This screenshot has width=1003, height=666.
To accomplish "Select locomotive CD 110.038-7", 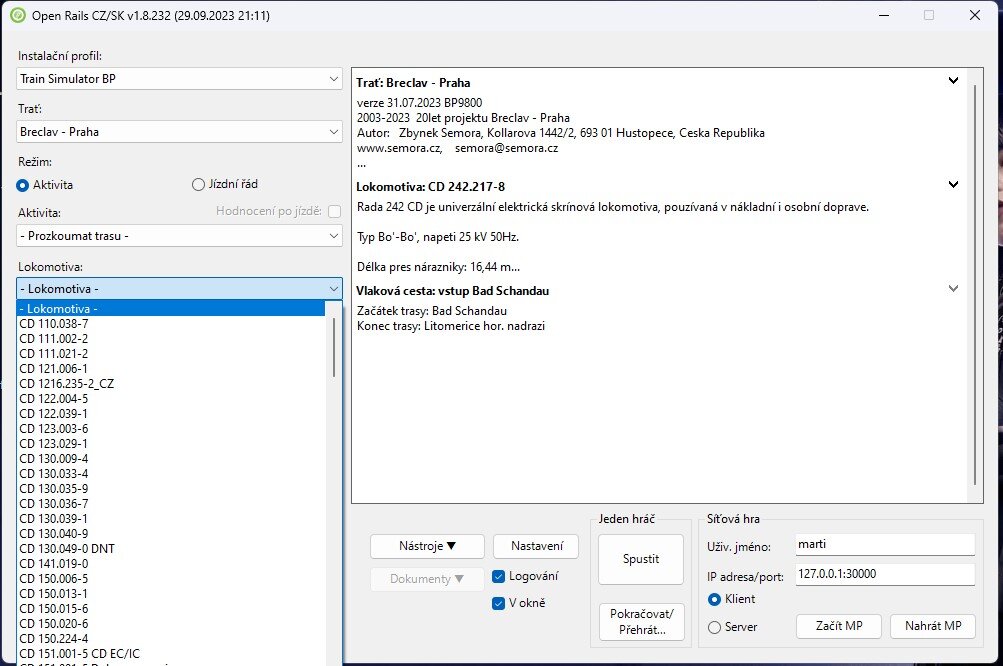I will 171,324.
